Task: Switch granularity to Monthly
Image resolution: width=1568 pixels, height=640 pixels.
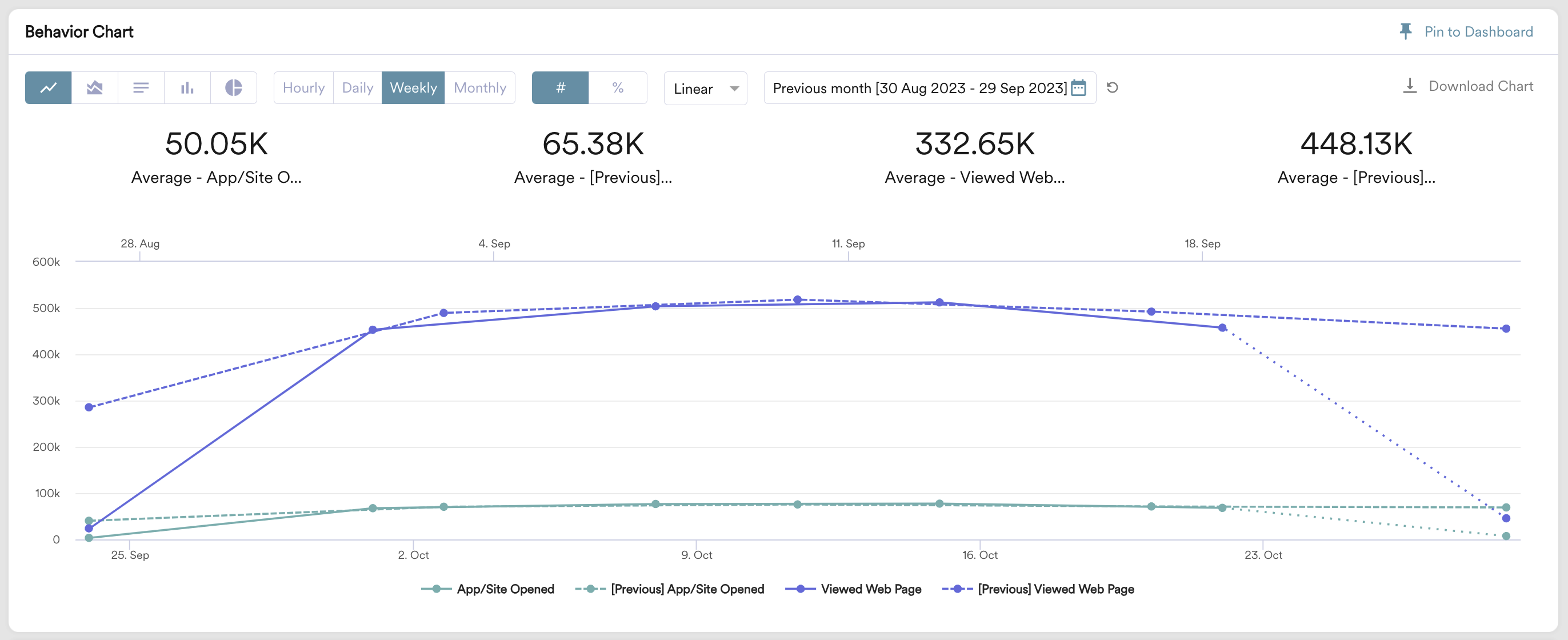Action: pyautogui.click(x=479, y=87)
